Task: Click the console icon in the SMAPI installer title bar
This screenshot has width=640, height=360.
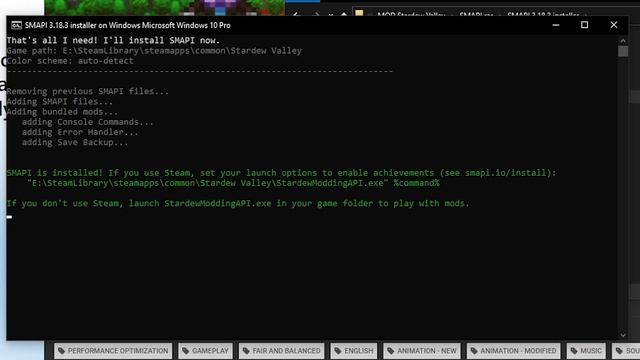Action: (x=16, y=25)
